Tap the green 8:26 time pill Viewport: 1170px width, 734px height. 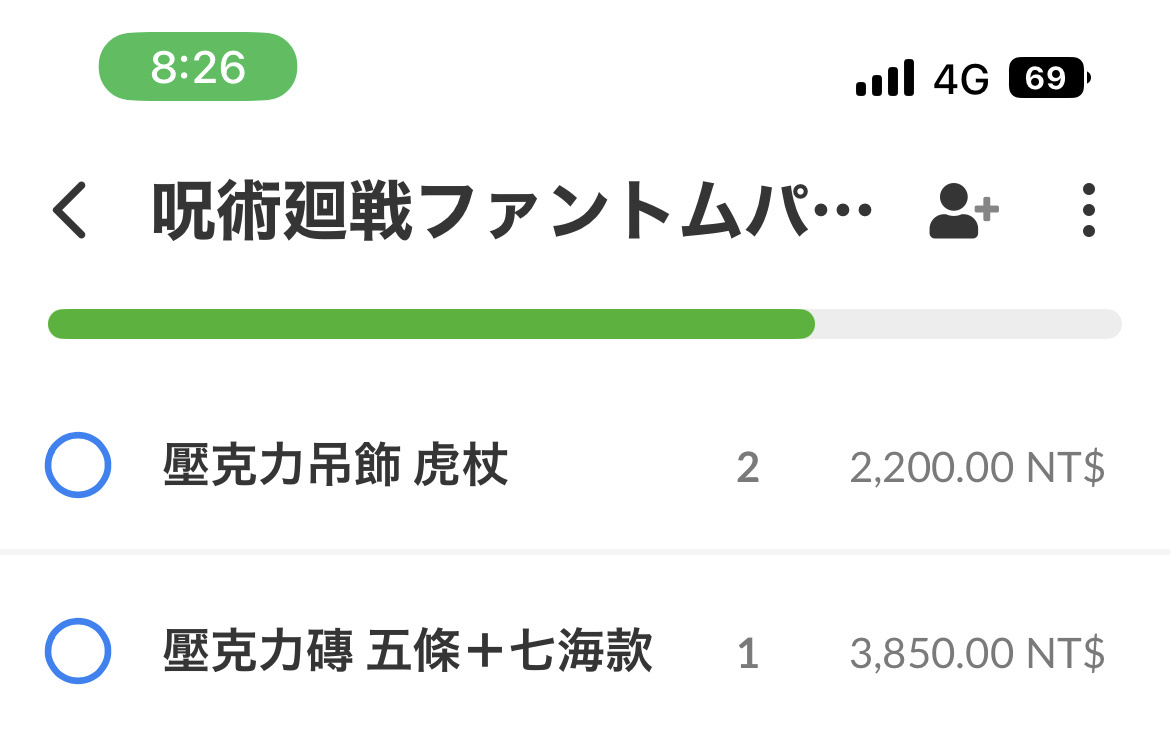tap(198, 66)
